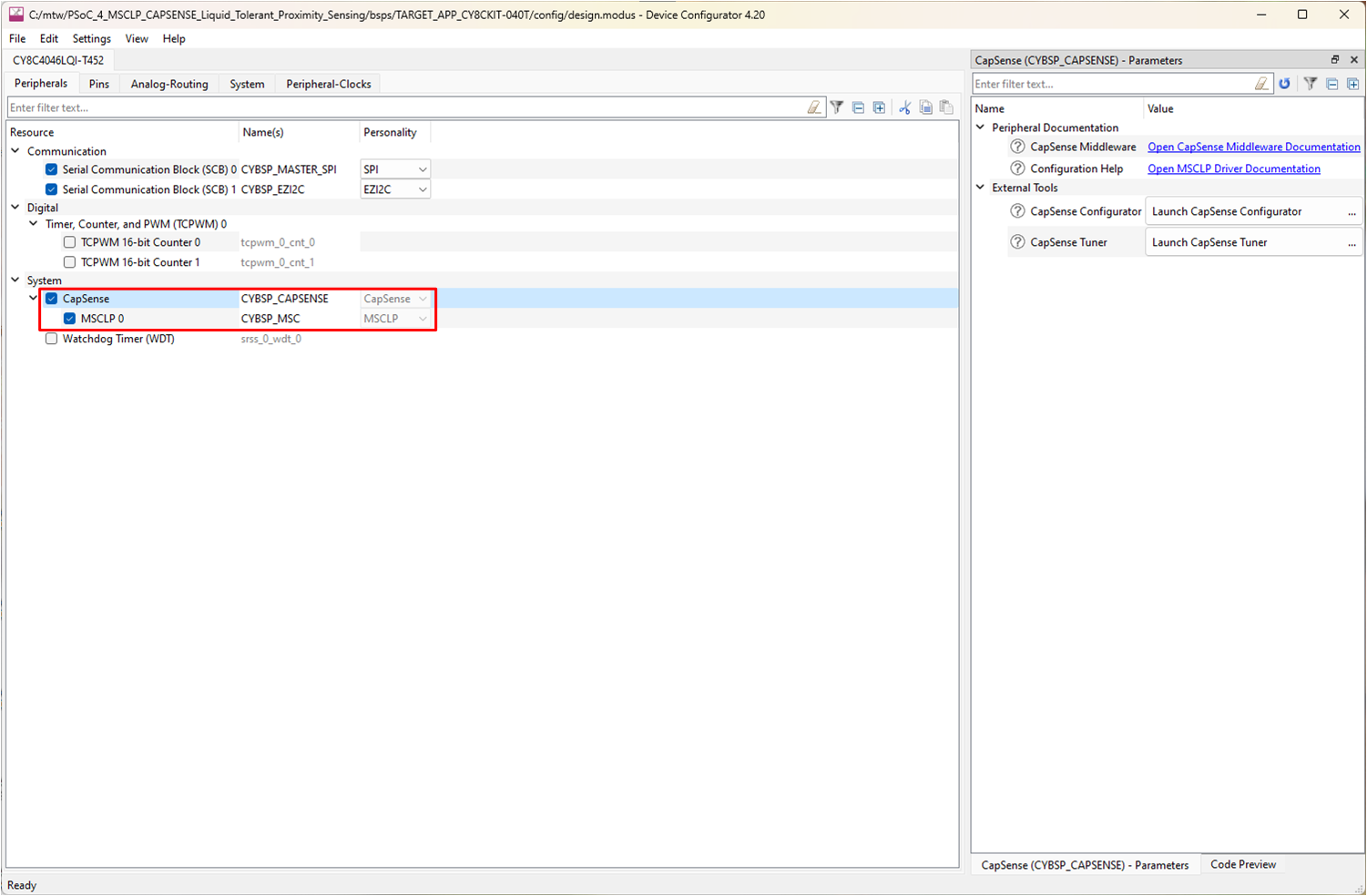Uncheck Serial Communication Block (SCB) 1
Screen dimensions: 1367x896
pos(51,189)
